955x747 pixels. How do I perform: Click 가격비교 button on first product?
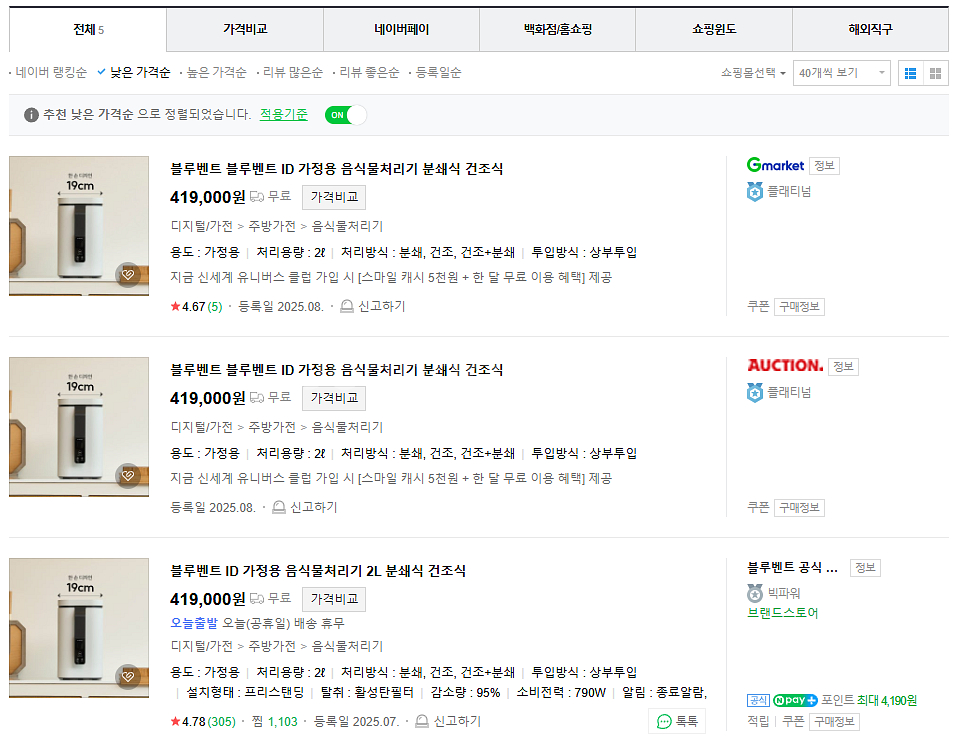click(334, 197)
